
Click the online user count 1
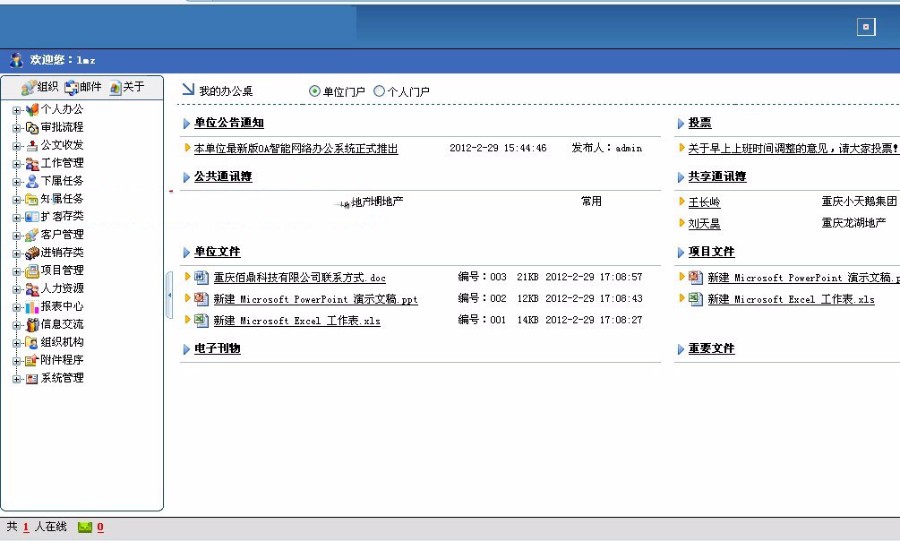[26, 527]
